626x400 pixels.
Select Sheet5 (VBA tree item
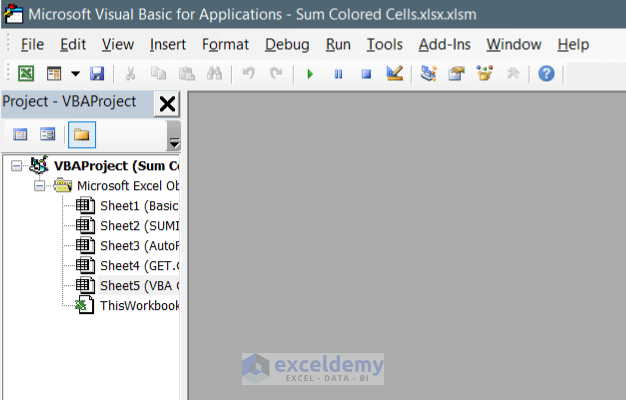pyautogui.click(x=139, y=285)
